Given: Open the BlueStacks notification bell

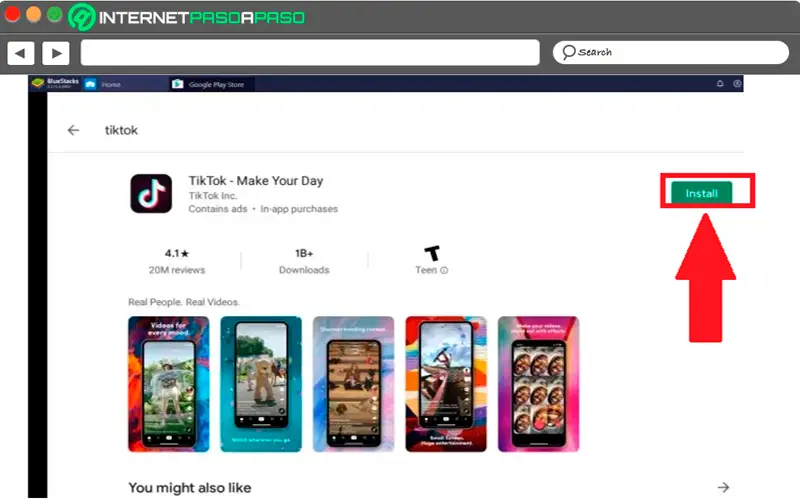Looking at the screenshot, I should coord(720,84).
